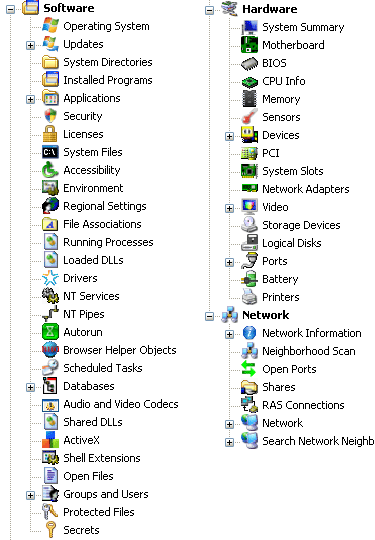Click the Memory chip icon
Viewport: 375px width, 540px height.
click(x=250, y=99)
